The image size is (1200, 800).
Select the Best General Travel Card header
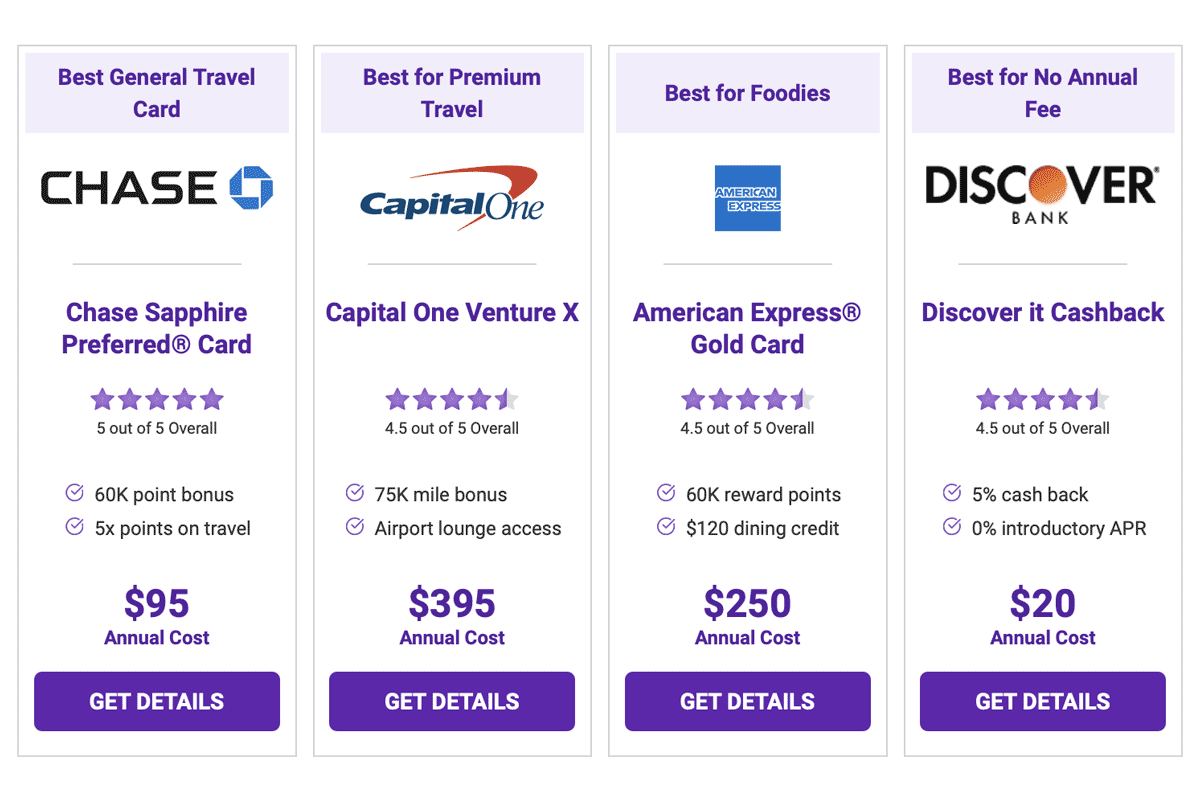coord(157,93)
